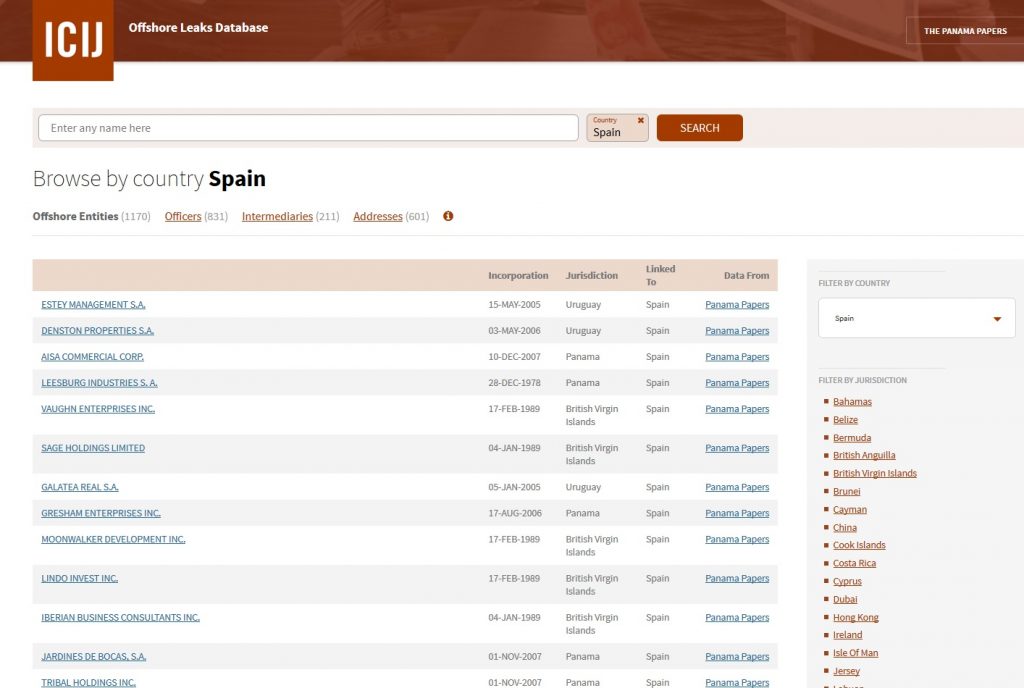
Task: Open the info icon beside Addresses
Action: point(448,216)
